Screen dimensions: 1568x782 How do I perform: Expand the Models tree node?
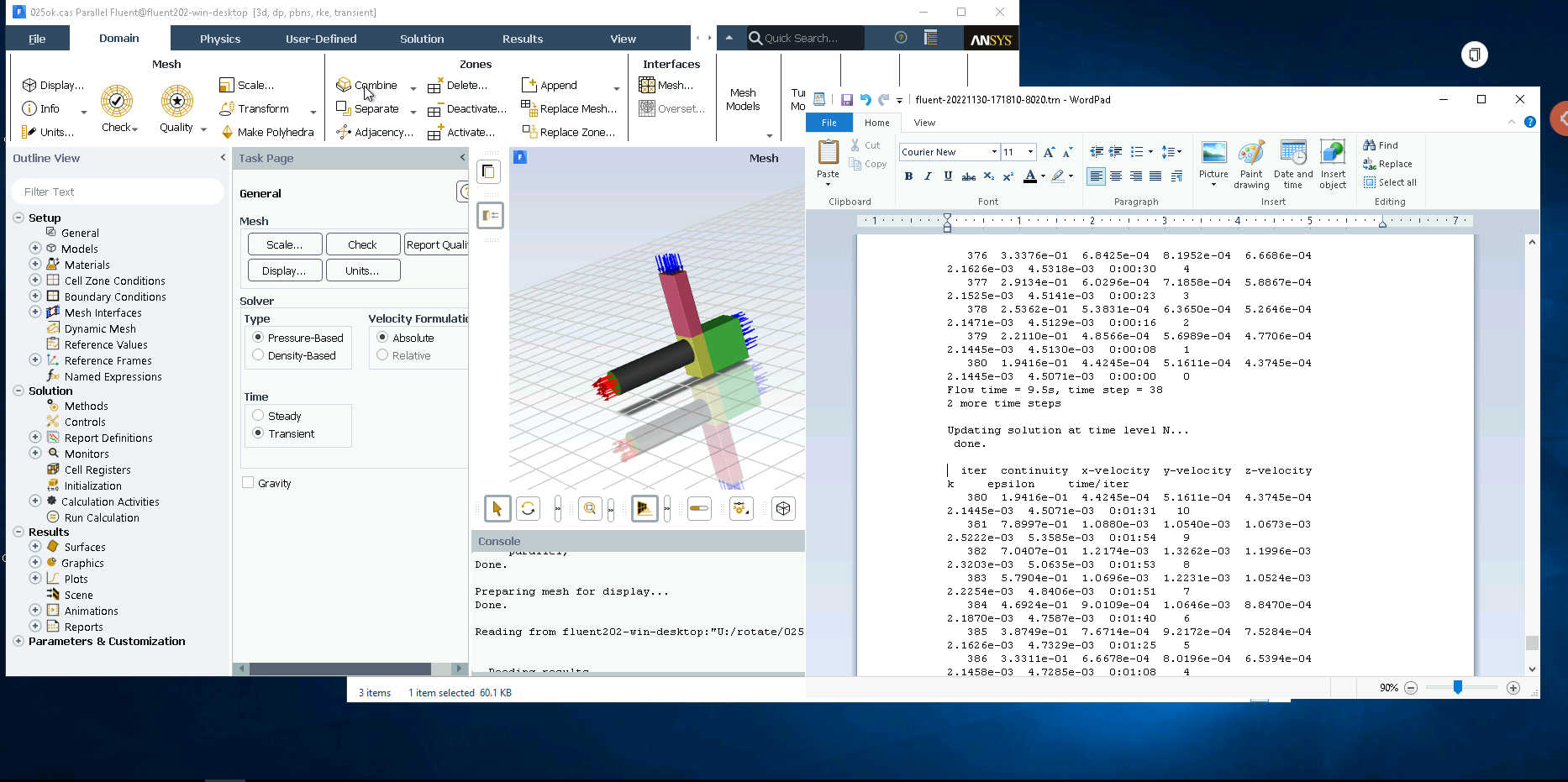35,249
